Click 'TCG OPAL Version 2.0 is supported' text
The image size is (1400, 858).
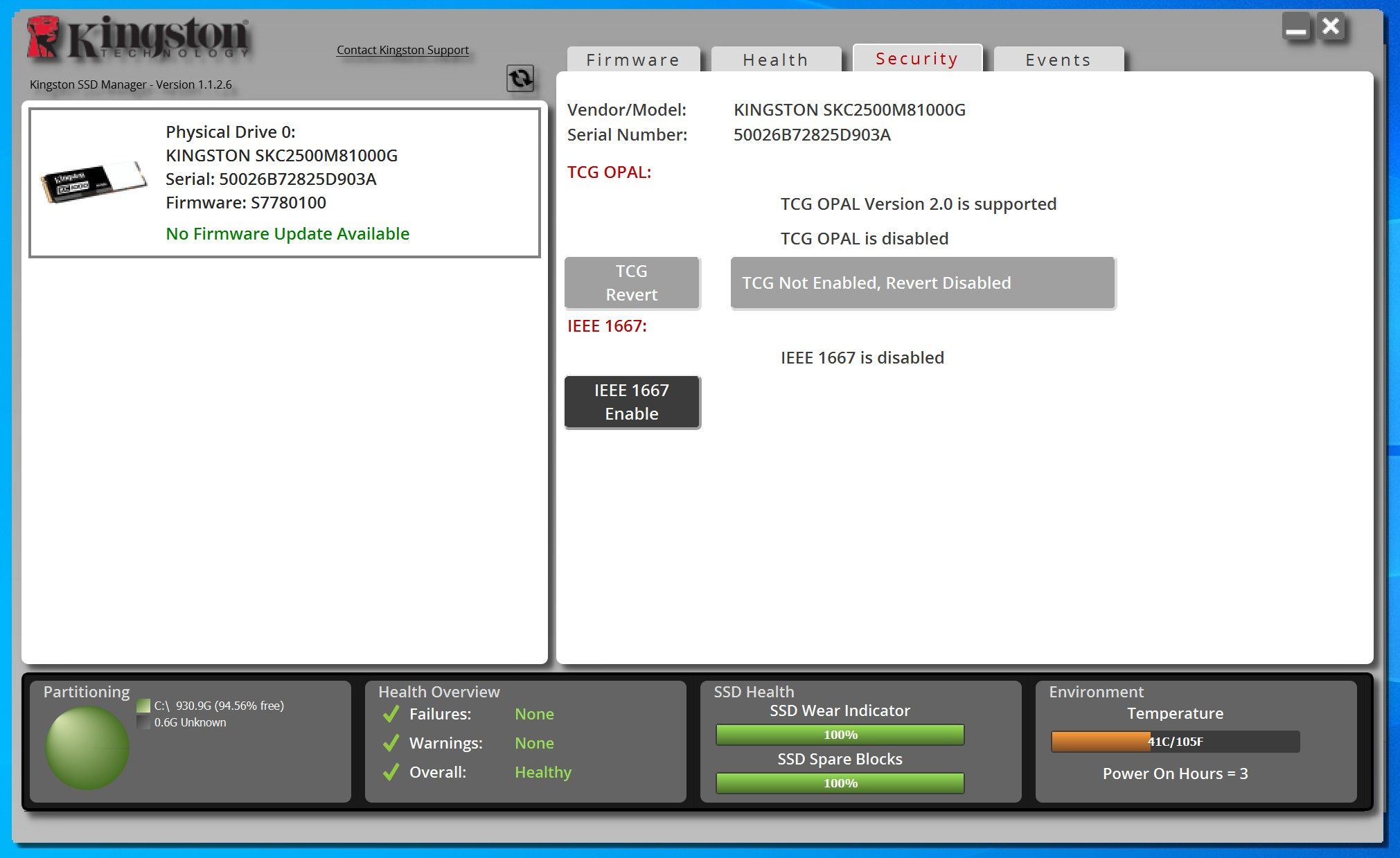point(919,204)
